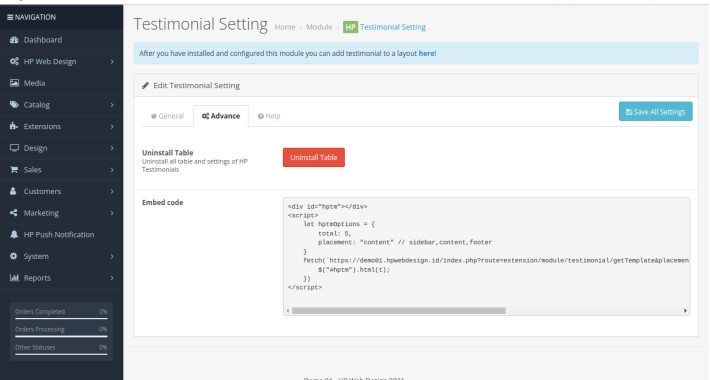710x380 pixels.
Task: Click the Embed code field label
Action: point(163,202)
